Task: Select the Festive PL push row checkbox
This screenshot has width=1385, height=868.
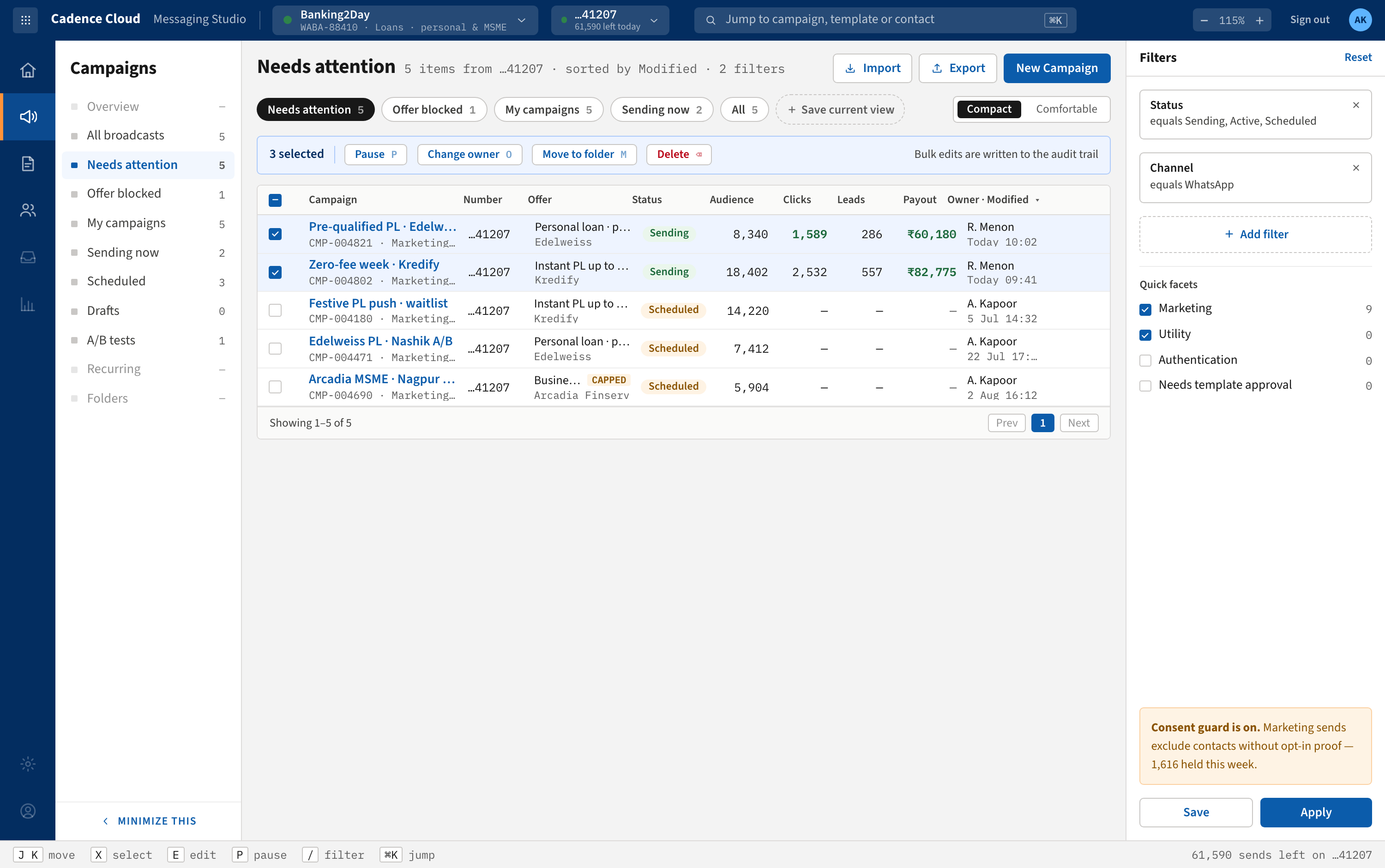Action: [275, 311]
